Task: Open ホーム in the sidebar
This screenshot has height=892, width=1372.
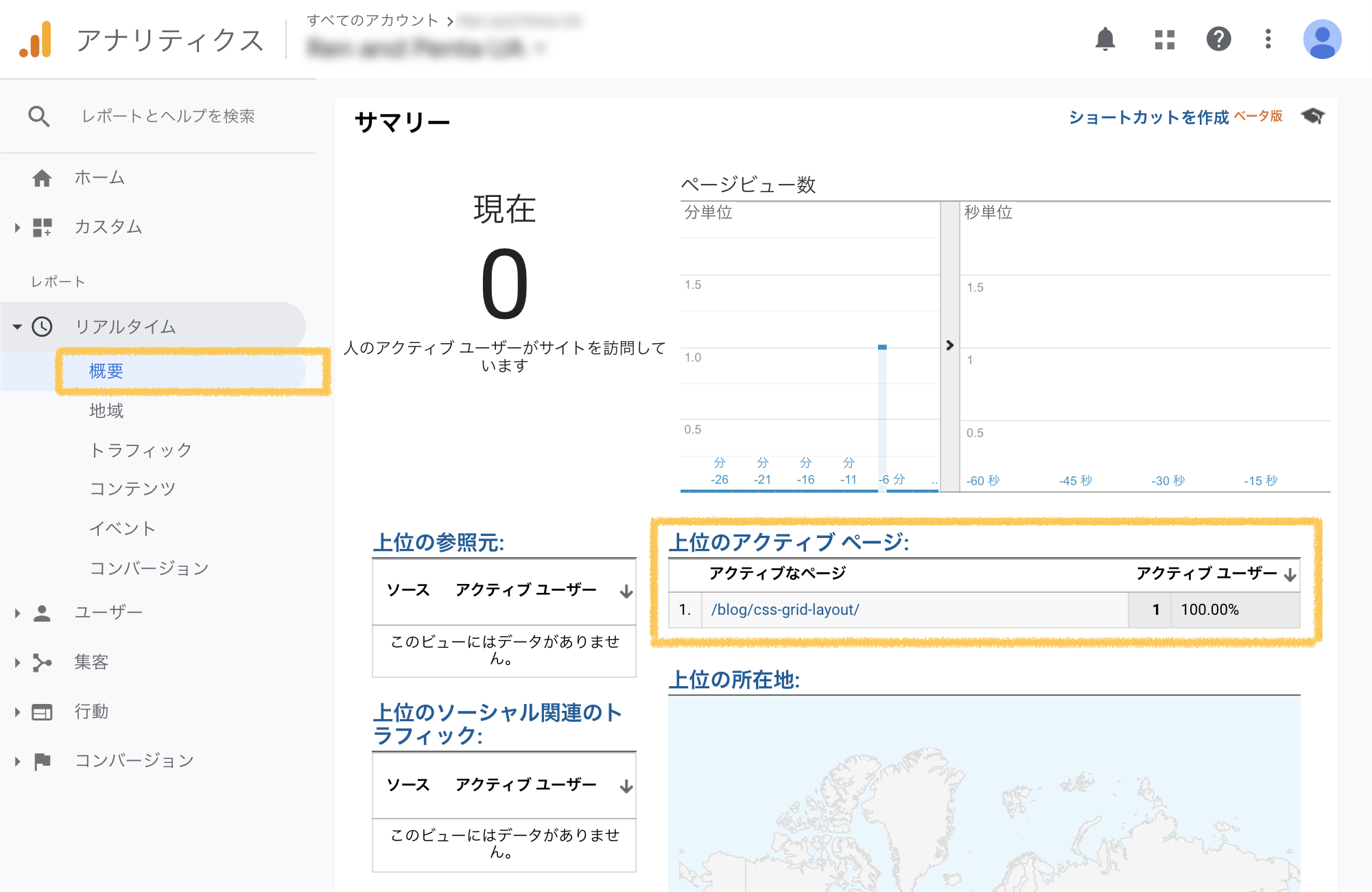Action: [x=99, y=178]
